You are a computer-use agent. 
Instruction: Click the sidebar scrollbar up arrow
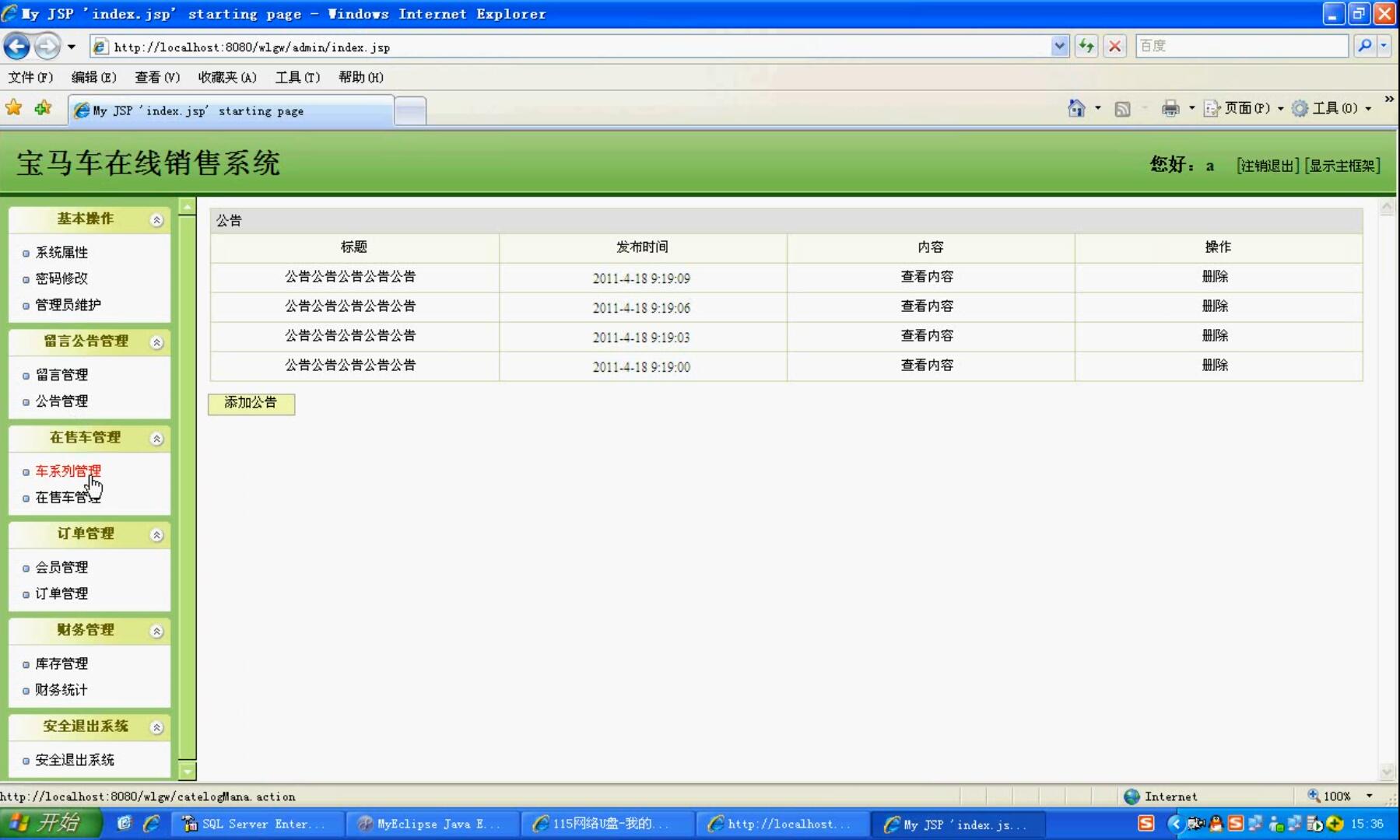point(187,206)
